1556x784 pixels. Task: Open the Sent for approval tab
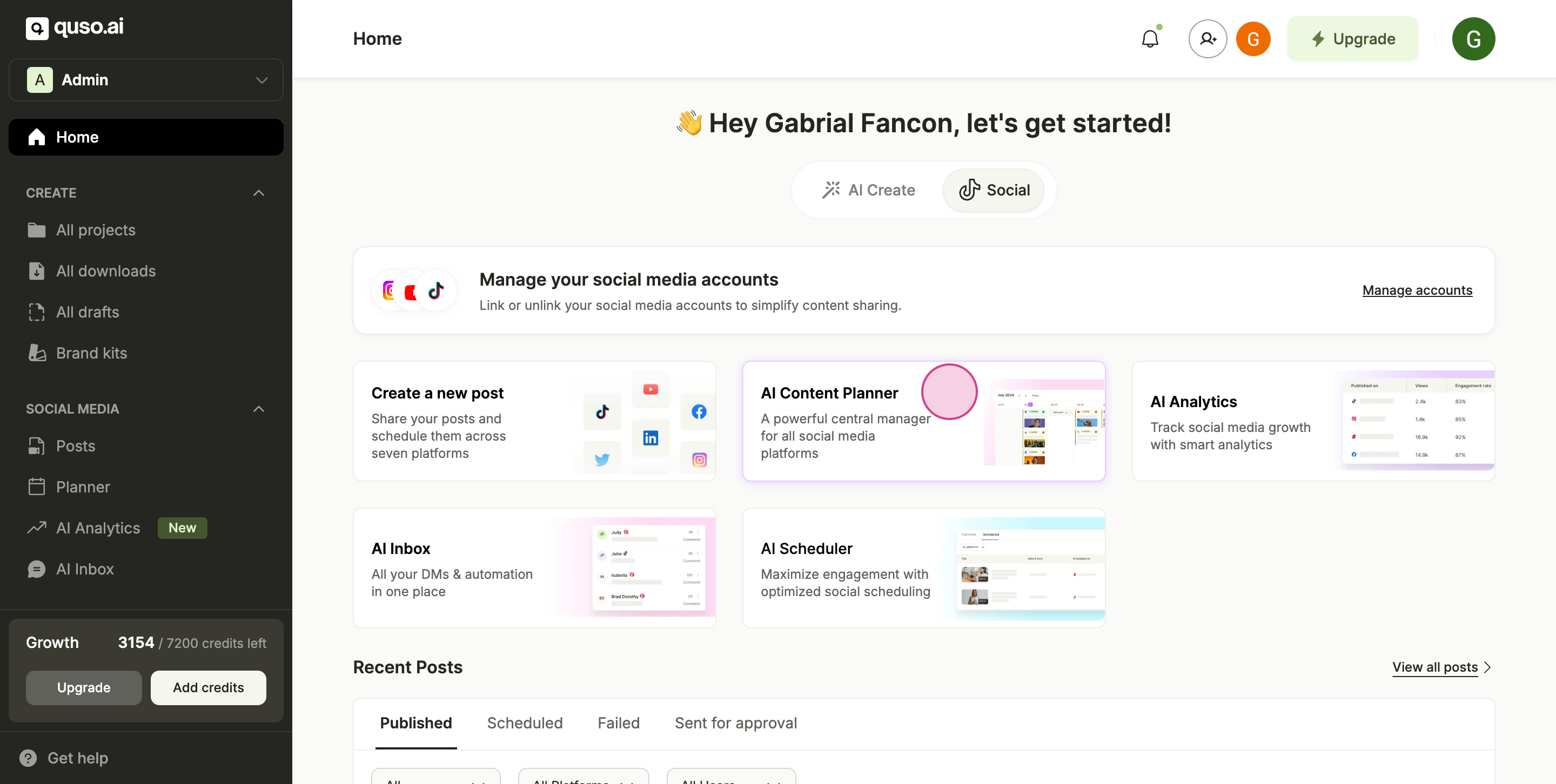[x=735, y=723]
